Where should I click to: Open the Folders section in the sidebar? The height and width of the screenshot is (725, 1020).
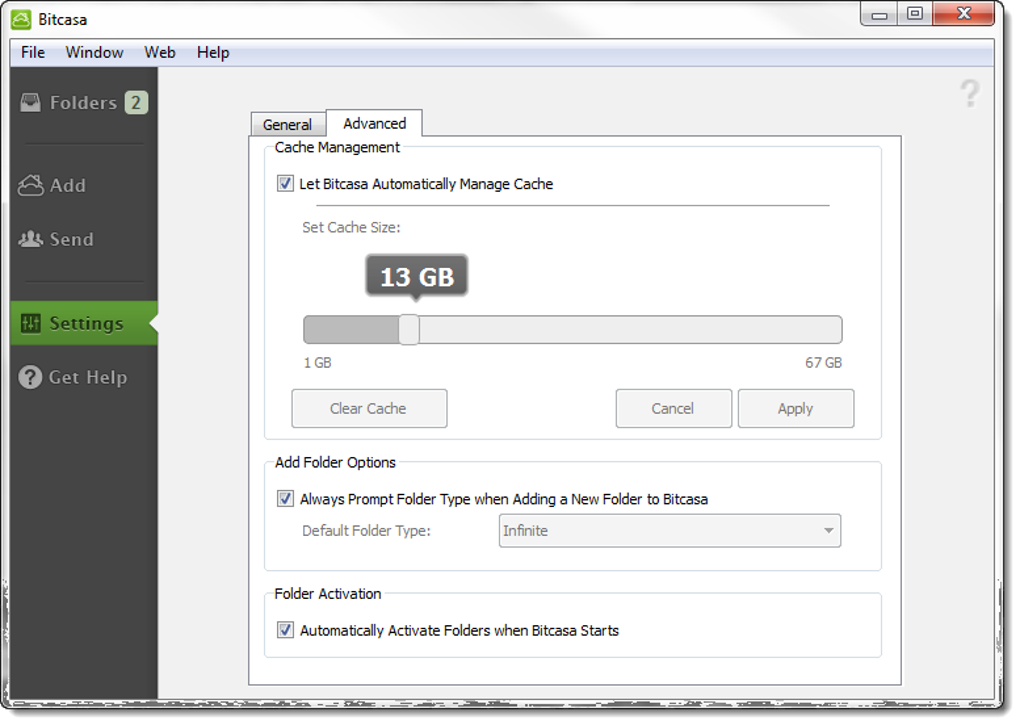click(83, 103)
